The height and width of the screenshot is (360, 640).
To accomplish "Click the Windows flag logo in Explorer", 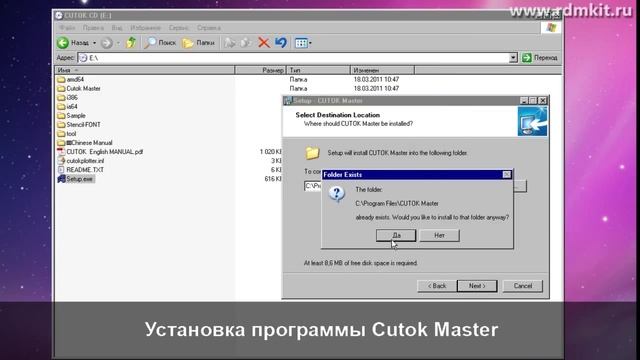I will pos(551,28).
